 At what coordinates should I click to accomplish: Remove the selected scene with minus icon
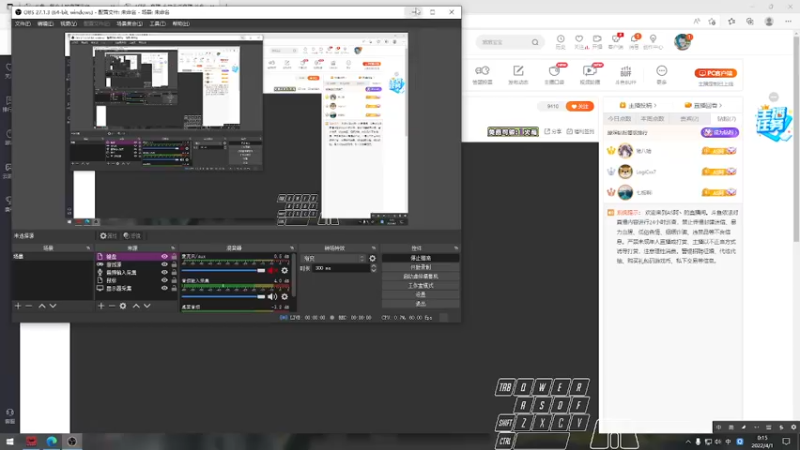pyautogui.click(x=29, y=306)
